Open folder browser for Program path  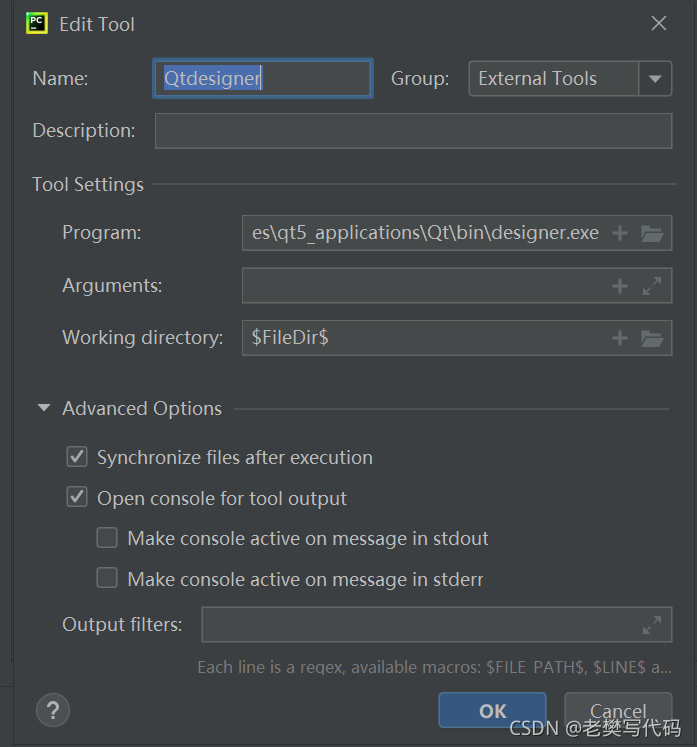(652, 233)
